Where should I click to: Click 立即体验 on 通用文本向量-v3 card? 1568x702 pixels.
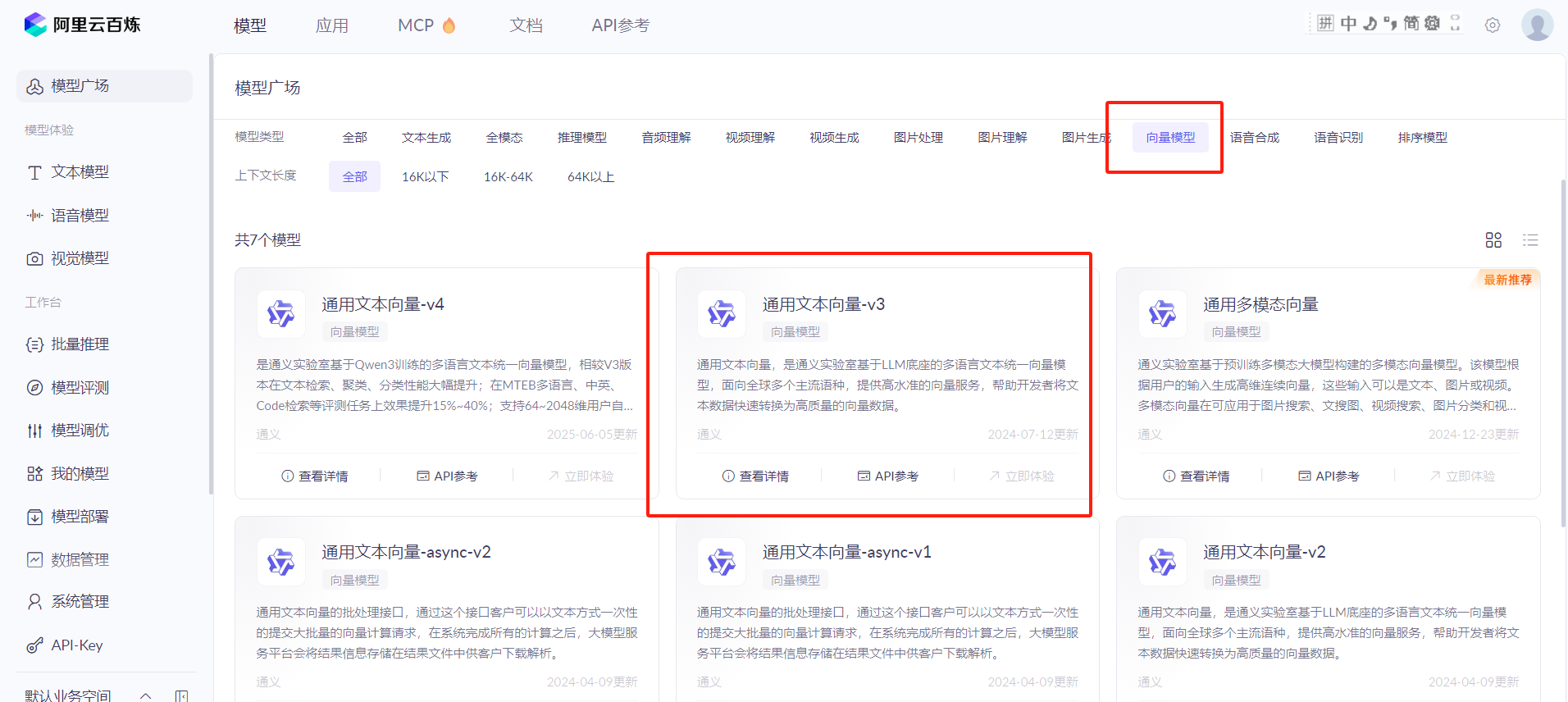(1022, 476)
